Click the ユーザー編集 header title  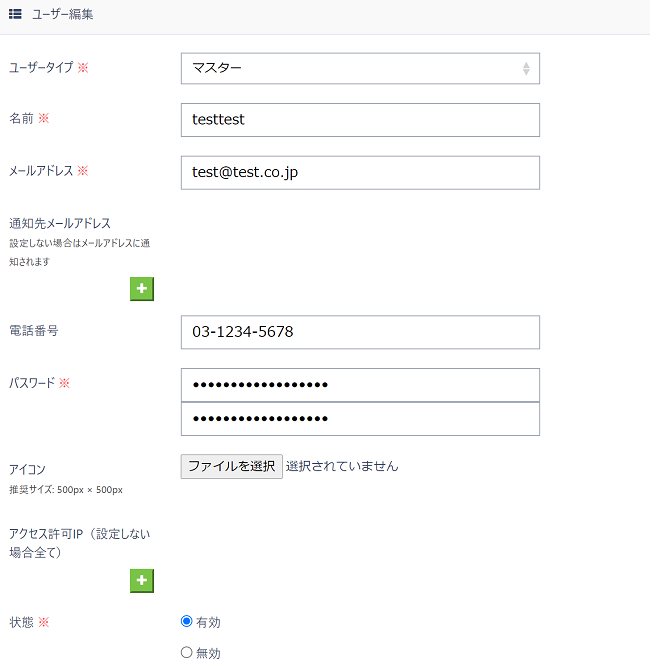click(x=63, y=14)
